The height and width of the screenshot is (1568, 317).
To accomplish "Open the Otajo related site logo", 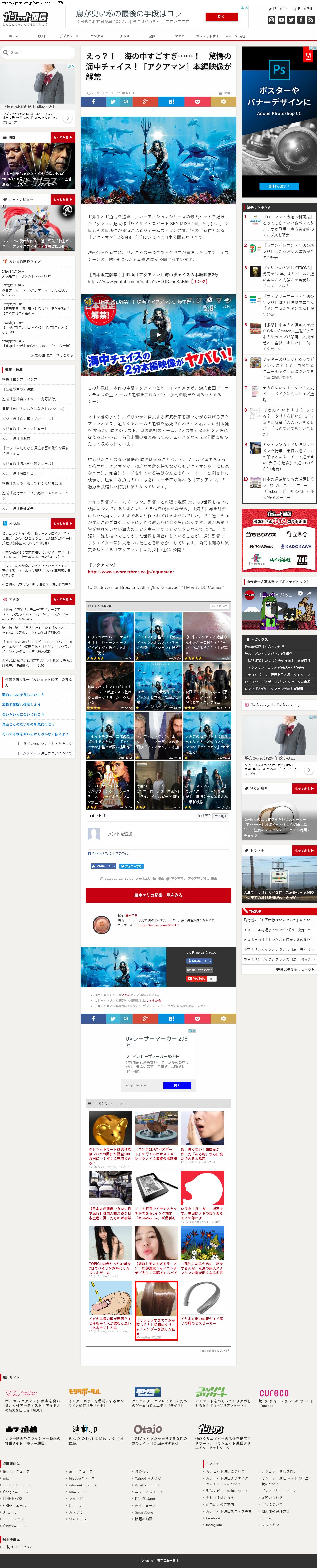I will coord(148,1429).
